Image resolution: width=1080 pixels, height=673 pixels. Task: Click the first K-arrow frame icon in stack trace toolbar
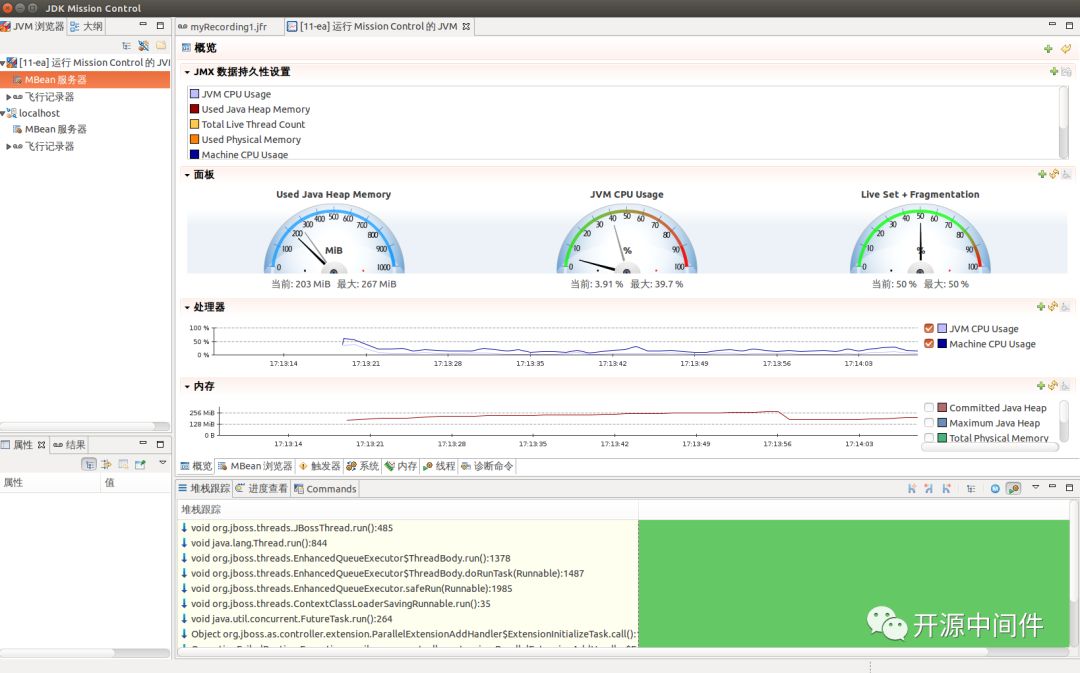click(x=912, y=489)
